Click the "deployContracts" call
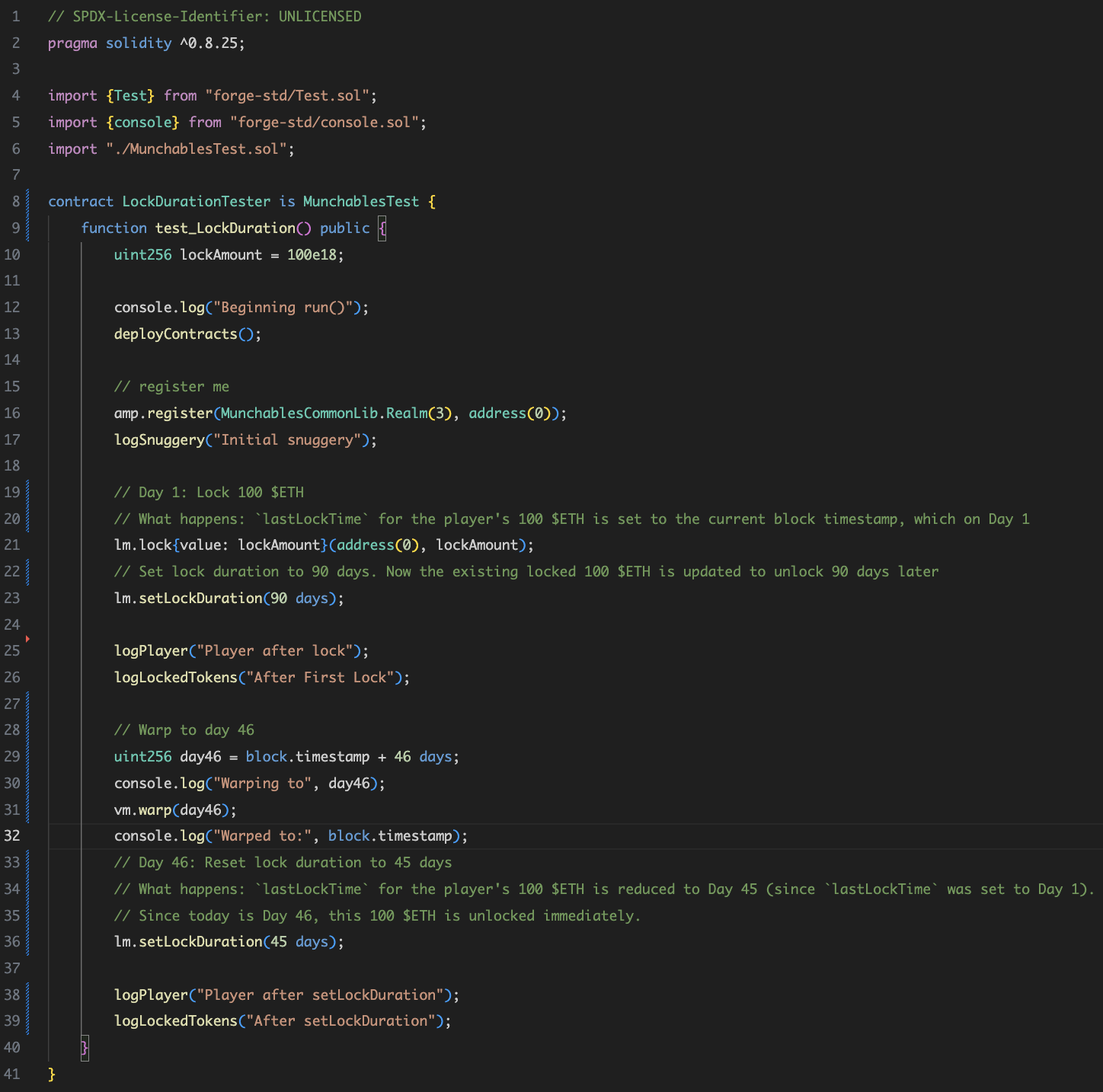The width and height of the screenshot is (1103, 1092). pyautogui.click(x=176, y=334)
